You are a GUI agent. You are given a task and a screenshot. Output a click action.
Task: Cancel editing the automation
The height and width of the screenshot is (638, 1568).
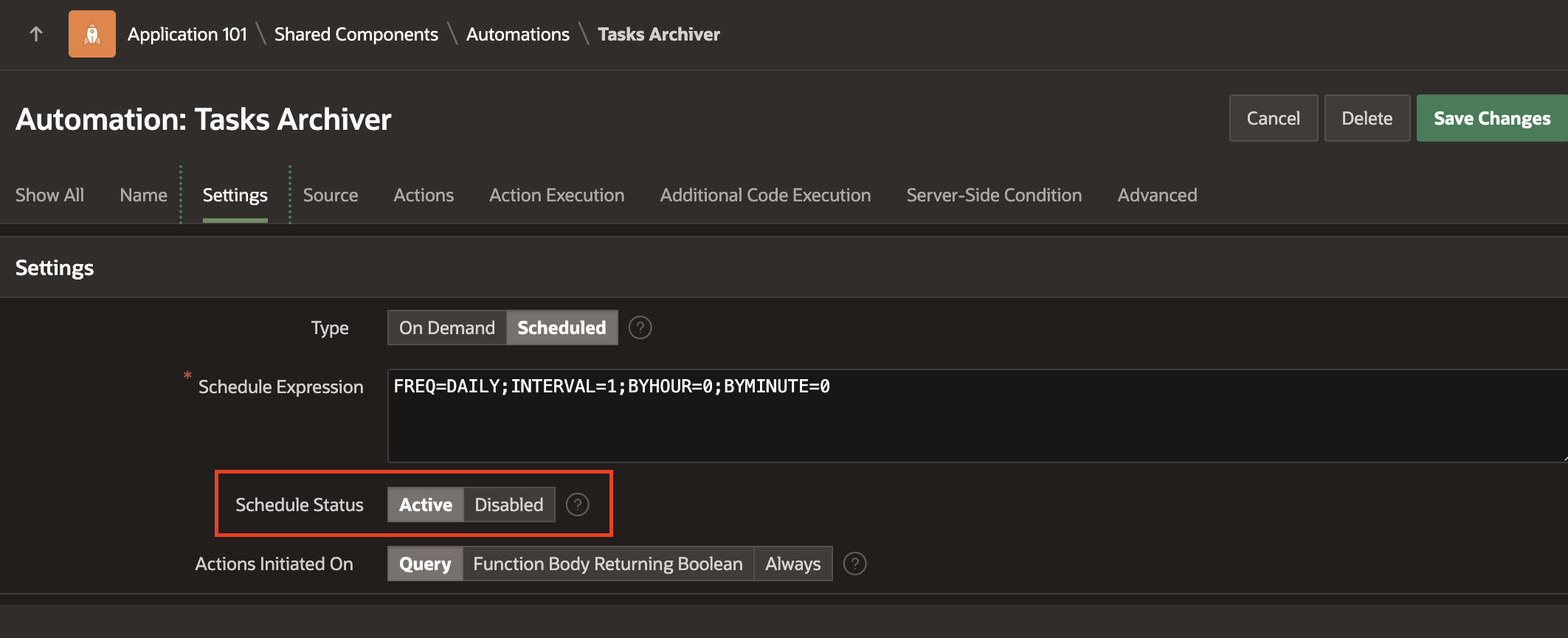click(1273, 118)
